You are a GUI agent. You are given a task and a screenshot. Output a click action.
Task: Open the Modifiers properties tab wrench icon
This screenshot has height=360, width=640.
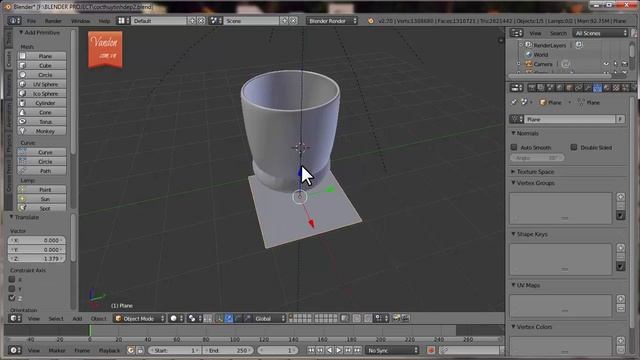tap(588, 88)
